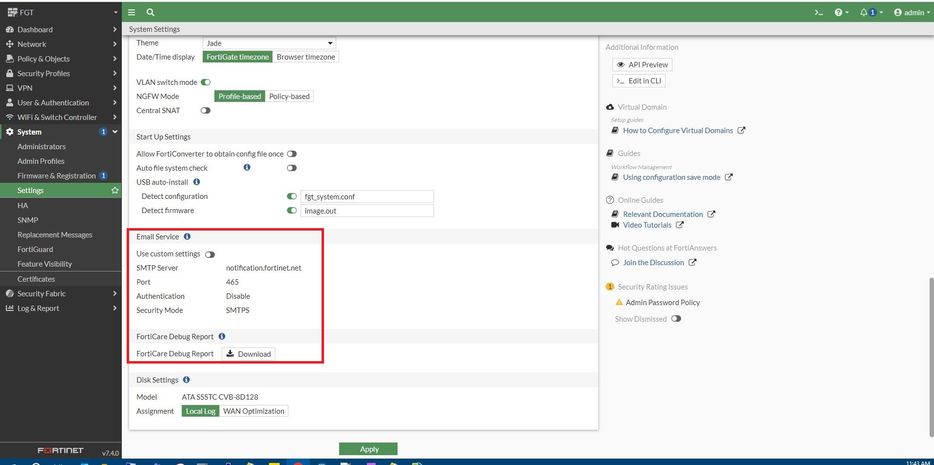The image size is (934, 465).
Task: Toggle Show Dismissed switch
Action: 675,319
